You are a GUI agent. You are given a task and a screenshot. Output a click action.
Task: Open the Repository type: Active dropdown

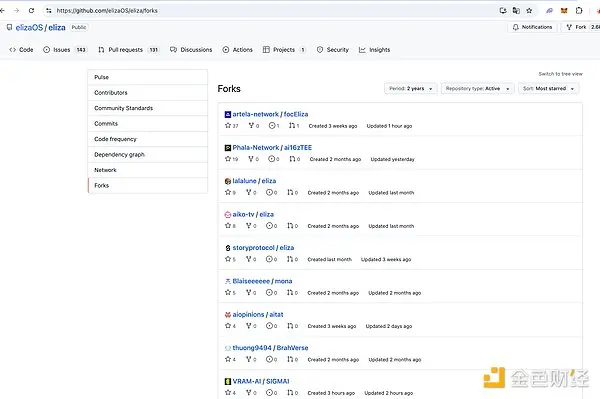[477, 88]
